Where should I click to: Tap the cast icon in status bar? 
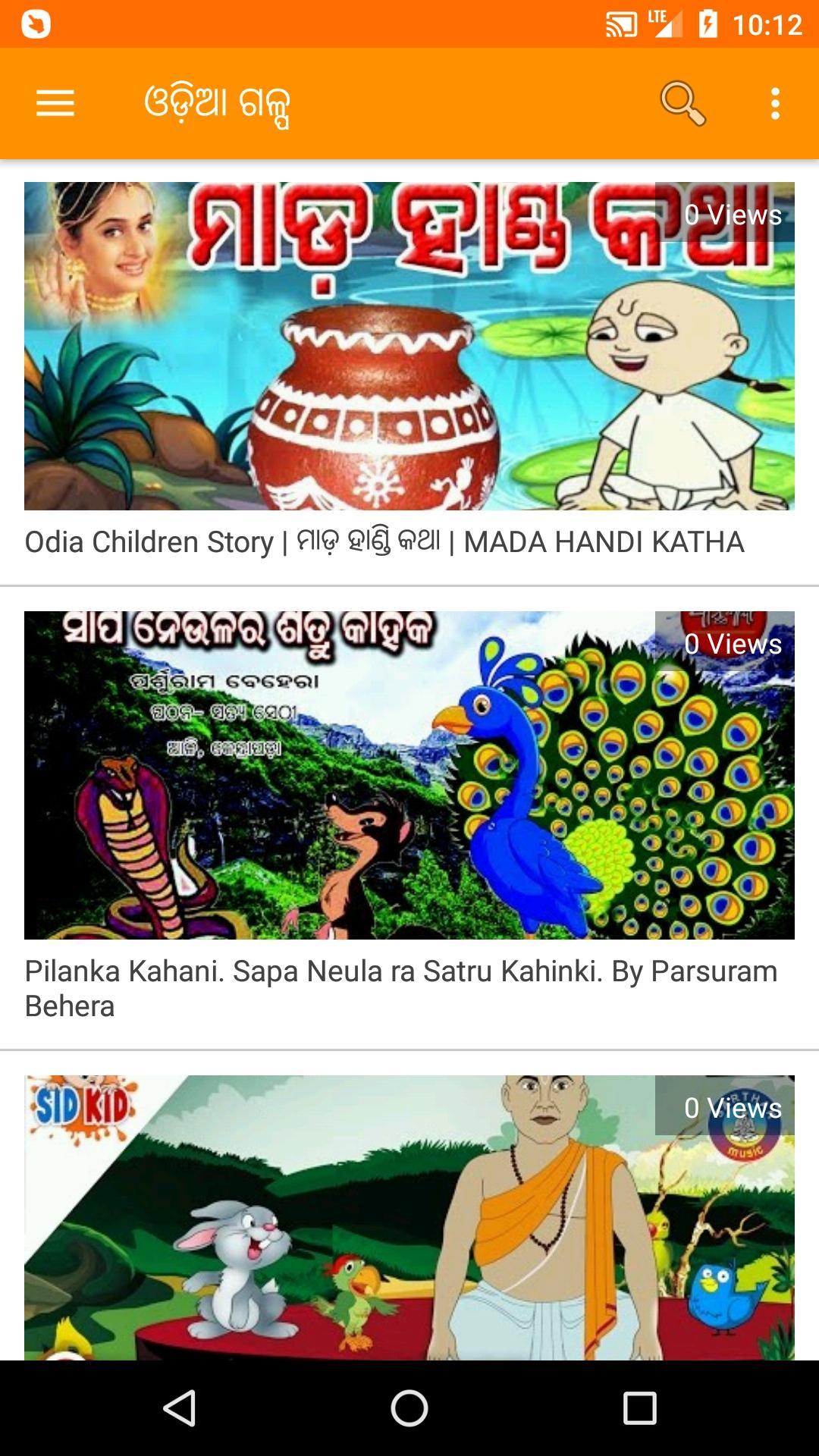point(621,25)
